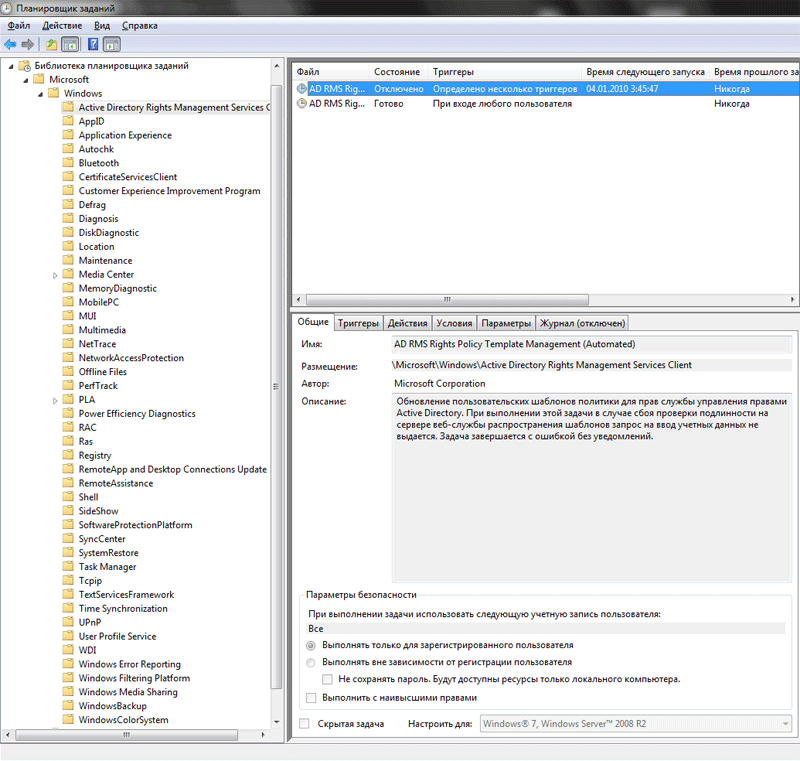Sort by 'Состояние' column header
The image size is (800, 761).
[x=397, y=73]
